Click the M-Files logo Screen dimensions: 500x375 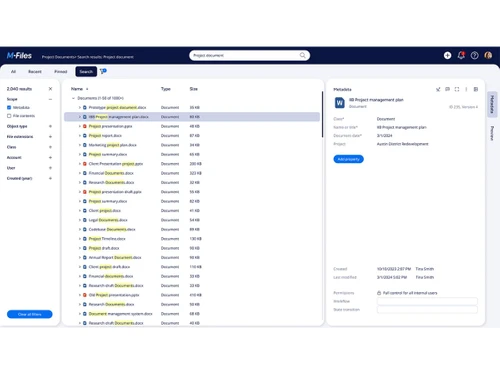19,56
